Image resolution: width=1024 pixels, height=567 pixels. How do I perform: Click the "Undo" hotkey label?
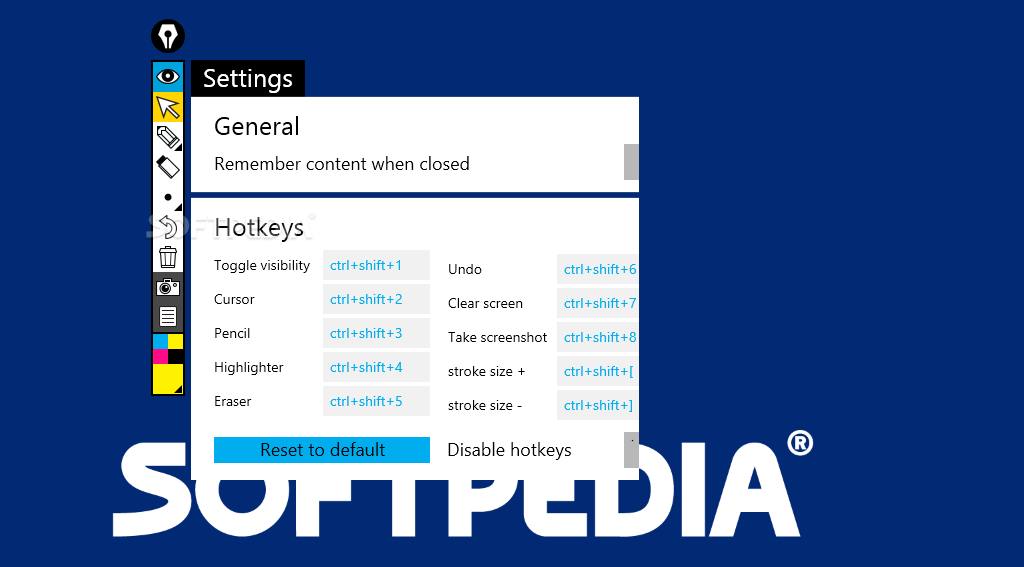tap(465, 269)
